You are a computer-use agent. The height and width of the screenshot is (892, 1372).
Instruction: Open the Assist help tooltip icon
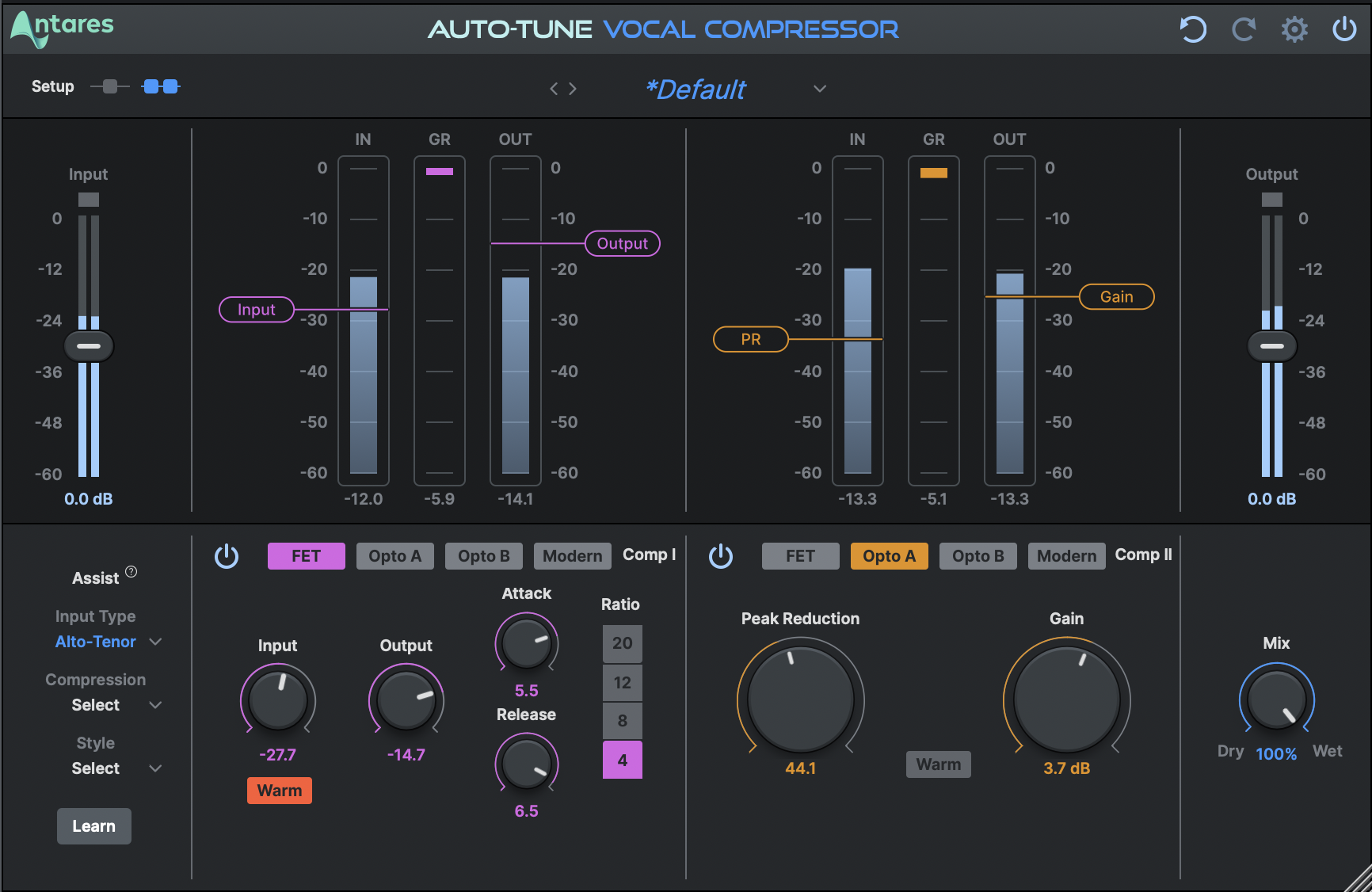click(x=131, y=571)
